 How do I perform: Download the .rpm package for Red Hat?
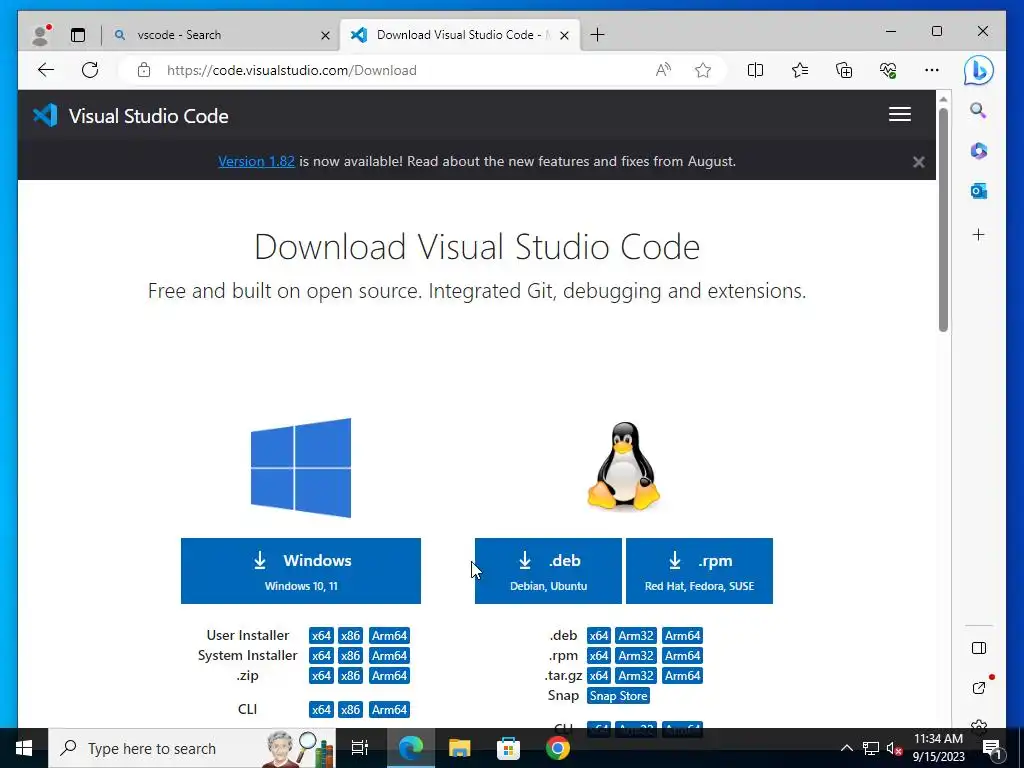pos(699,571)
